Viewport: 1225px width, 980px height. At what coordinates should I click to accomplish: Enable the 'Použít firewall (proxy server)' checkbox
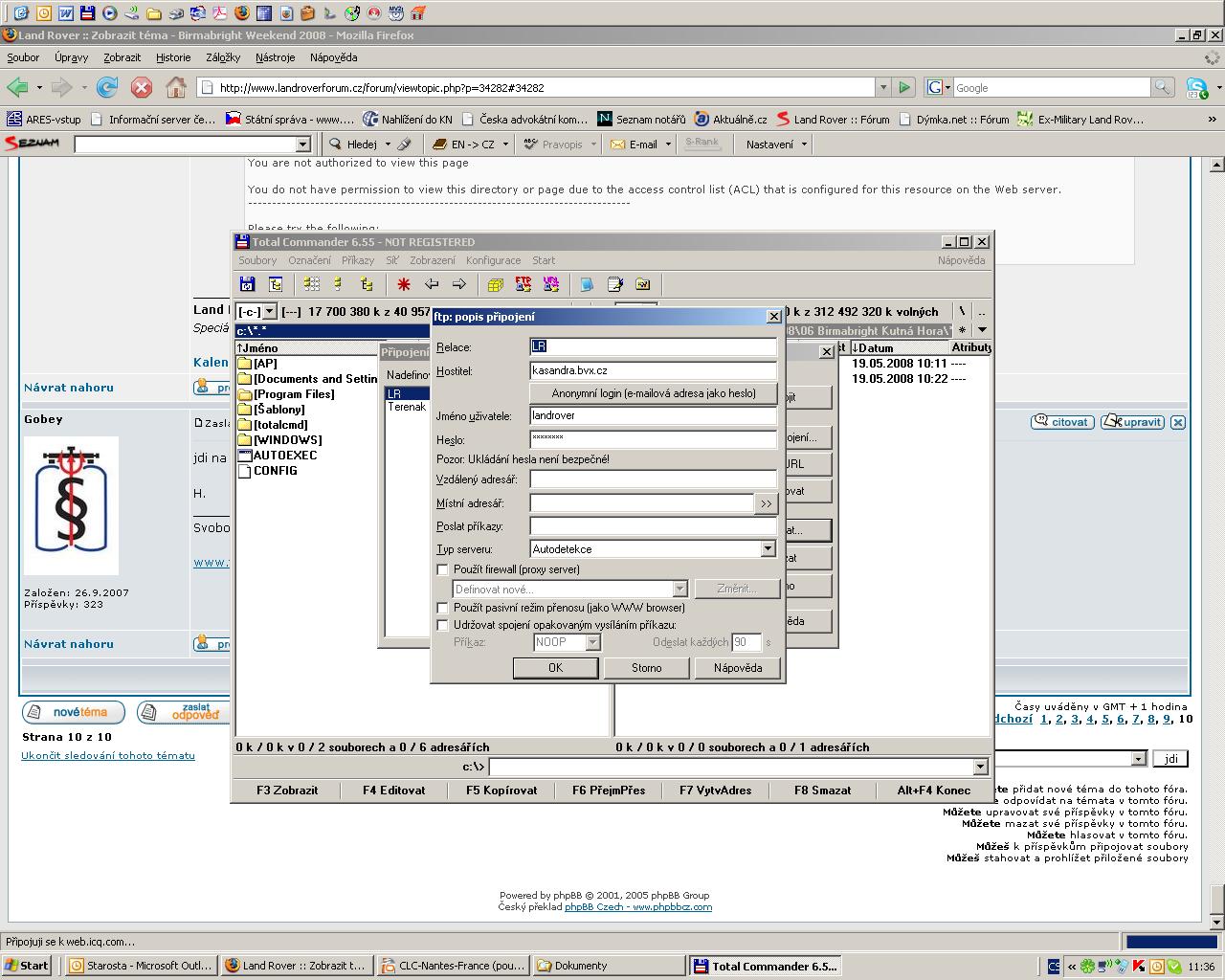click(442, 569)
